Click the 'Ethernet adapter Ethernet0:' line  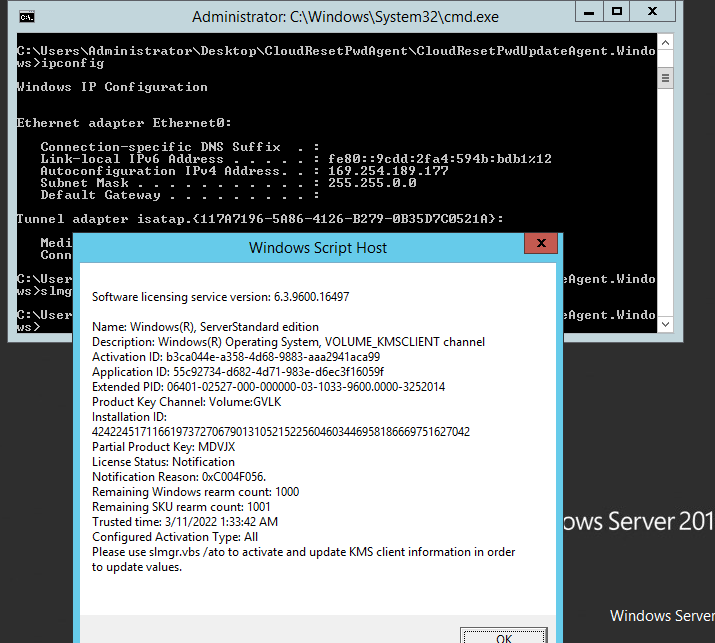(124, 123)
